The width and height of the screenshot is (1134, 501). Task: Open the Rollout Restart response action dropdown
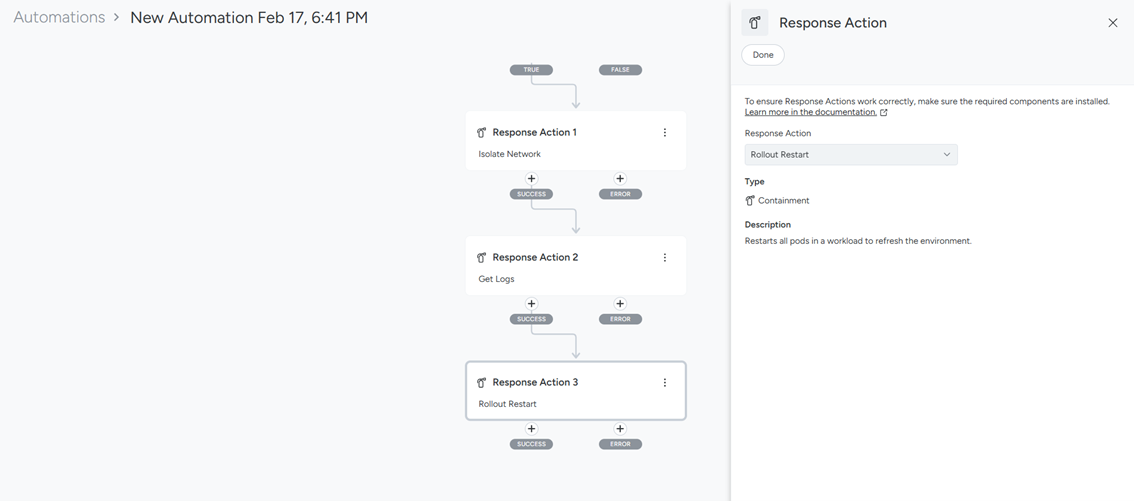[850, 155]
